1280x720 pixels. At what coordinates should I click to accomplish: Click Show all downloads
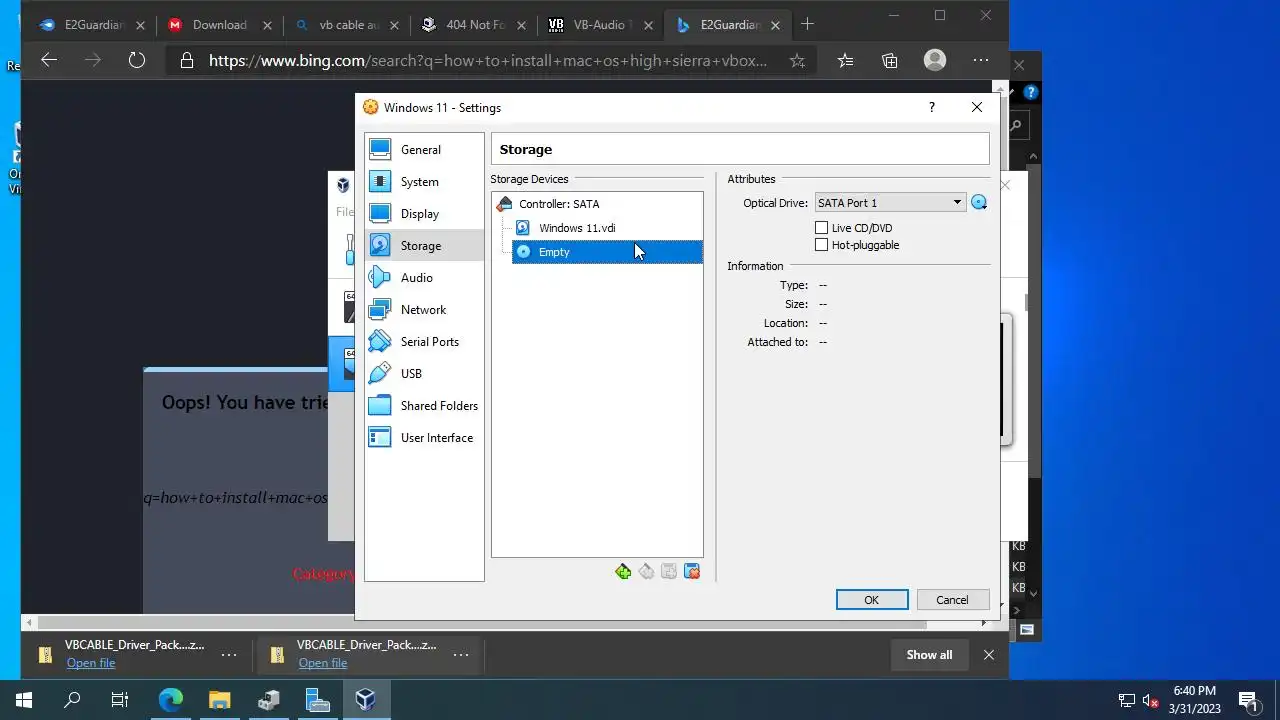click(x=929, y=655)
